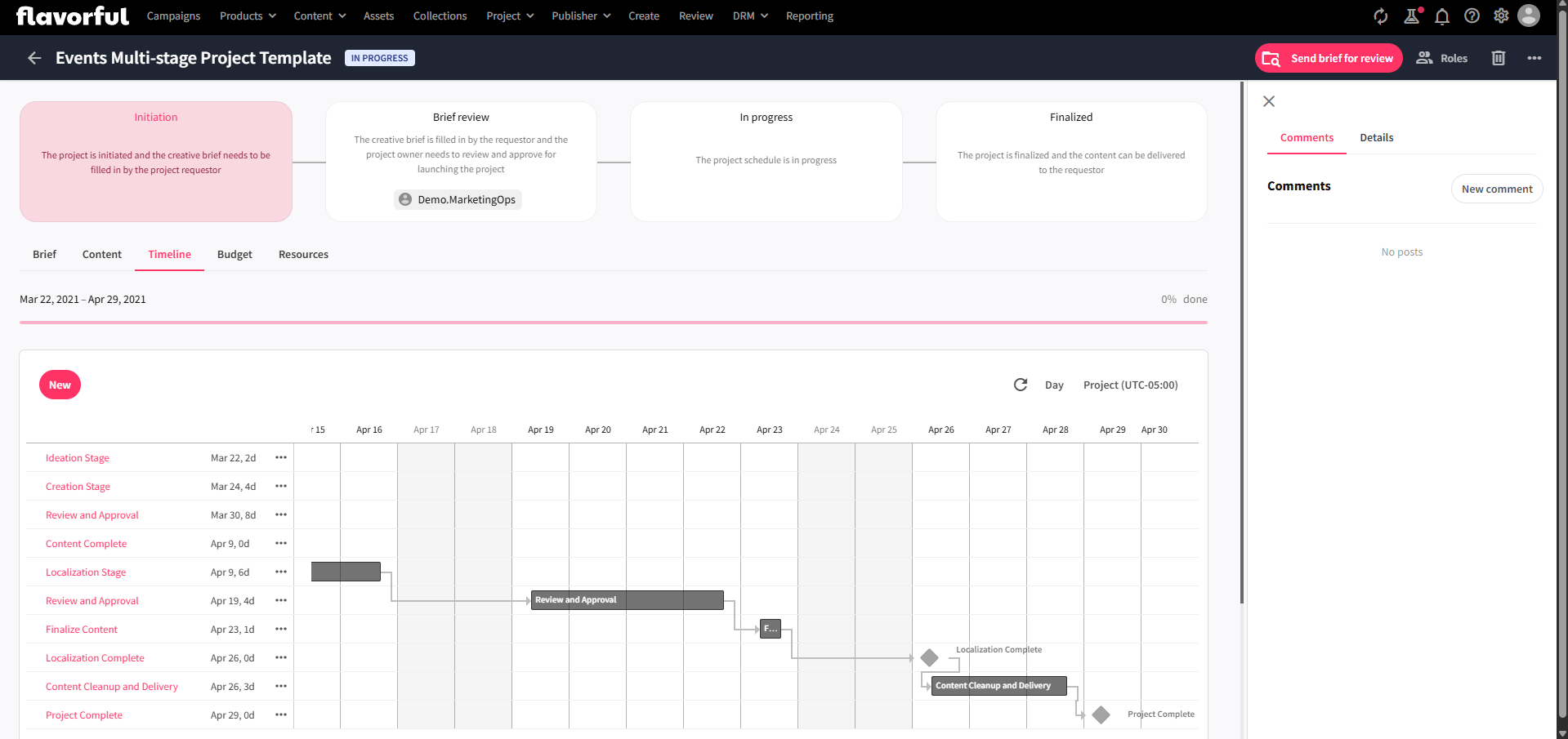Open the Roles panel icon

(x=1425, y=57)
